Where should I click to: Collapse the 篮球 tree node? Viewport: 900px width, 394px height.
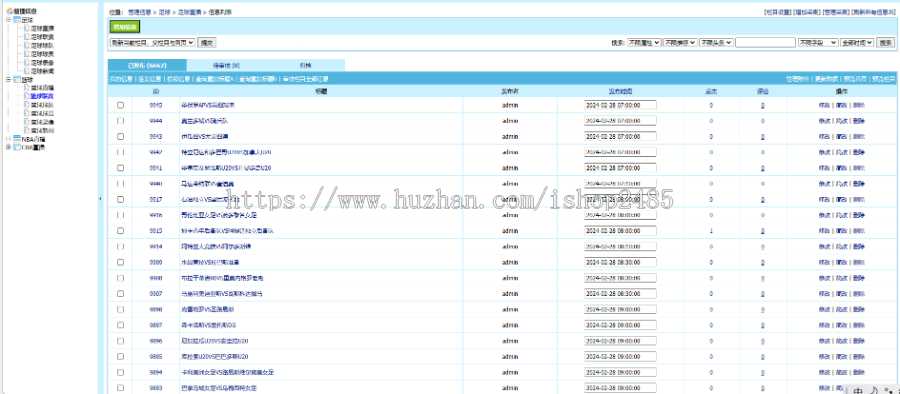coord(9,80)
